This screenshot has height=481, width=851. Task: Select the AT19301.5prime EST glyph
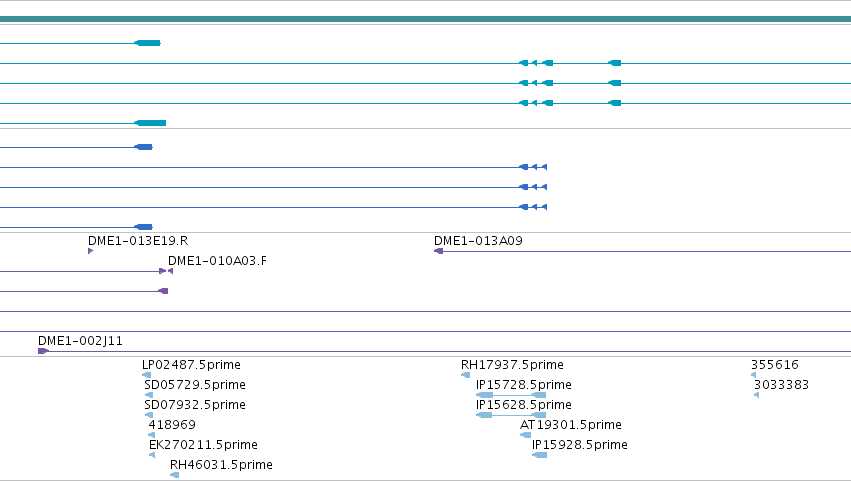tap(525, 435)
